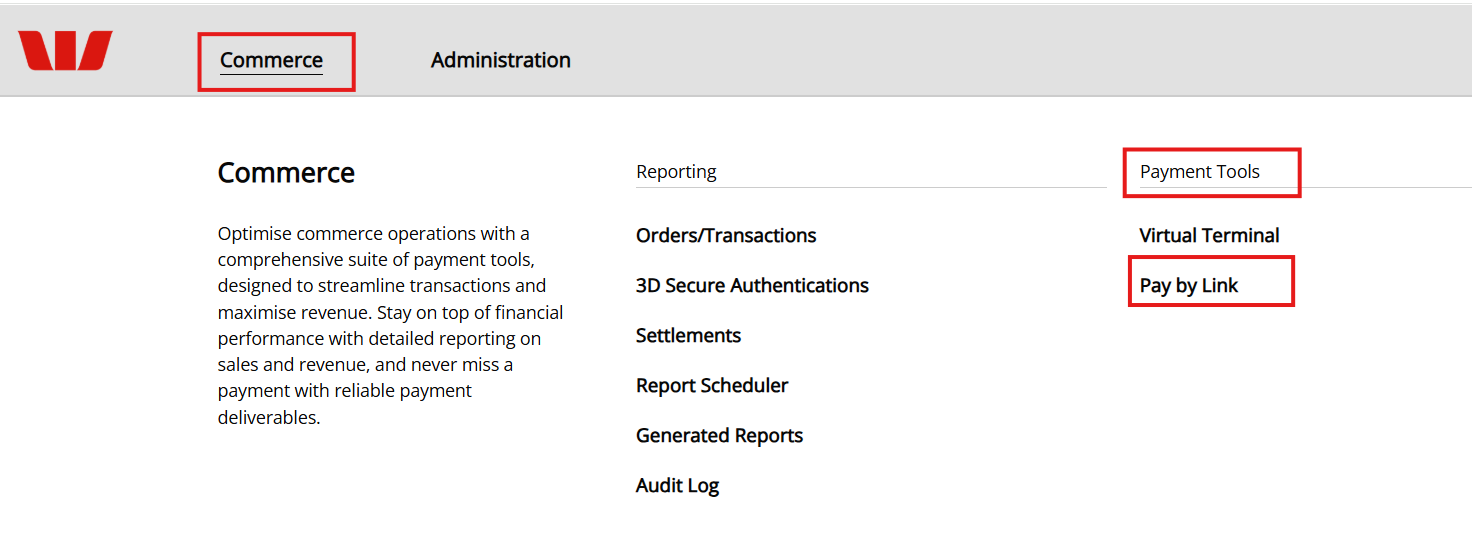This screenshot has width=1472, height=541.
Task: Go to 3D Secure Authentications
Action: [752, 285]
